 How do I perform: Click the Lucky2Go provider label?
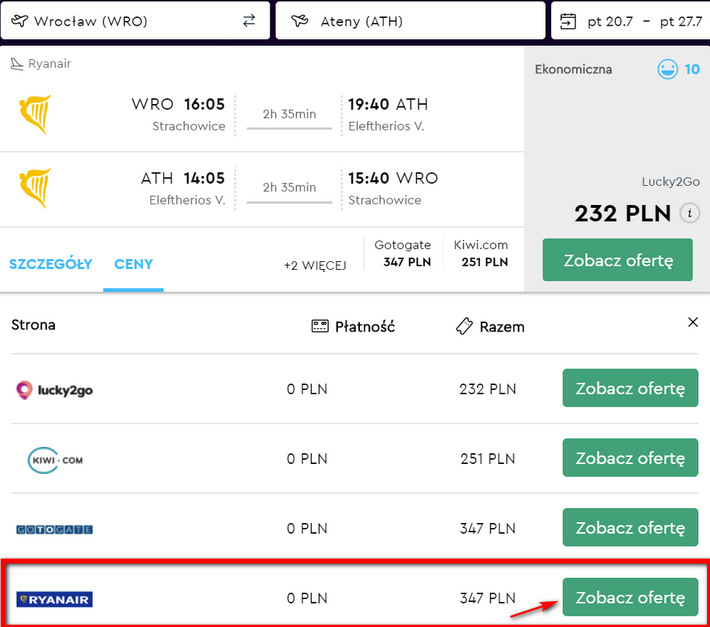[x=671, y=182]
